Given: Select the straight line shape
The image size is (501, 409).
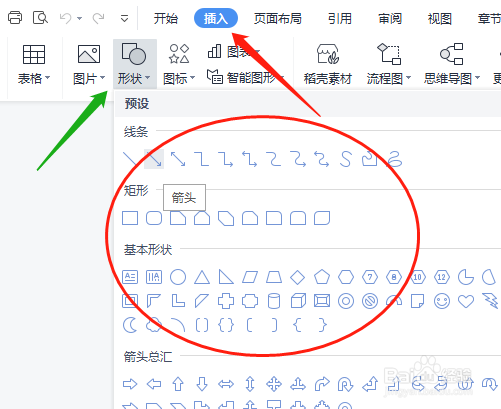Looking at the screenshot, I should click(x=130, y=159).
